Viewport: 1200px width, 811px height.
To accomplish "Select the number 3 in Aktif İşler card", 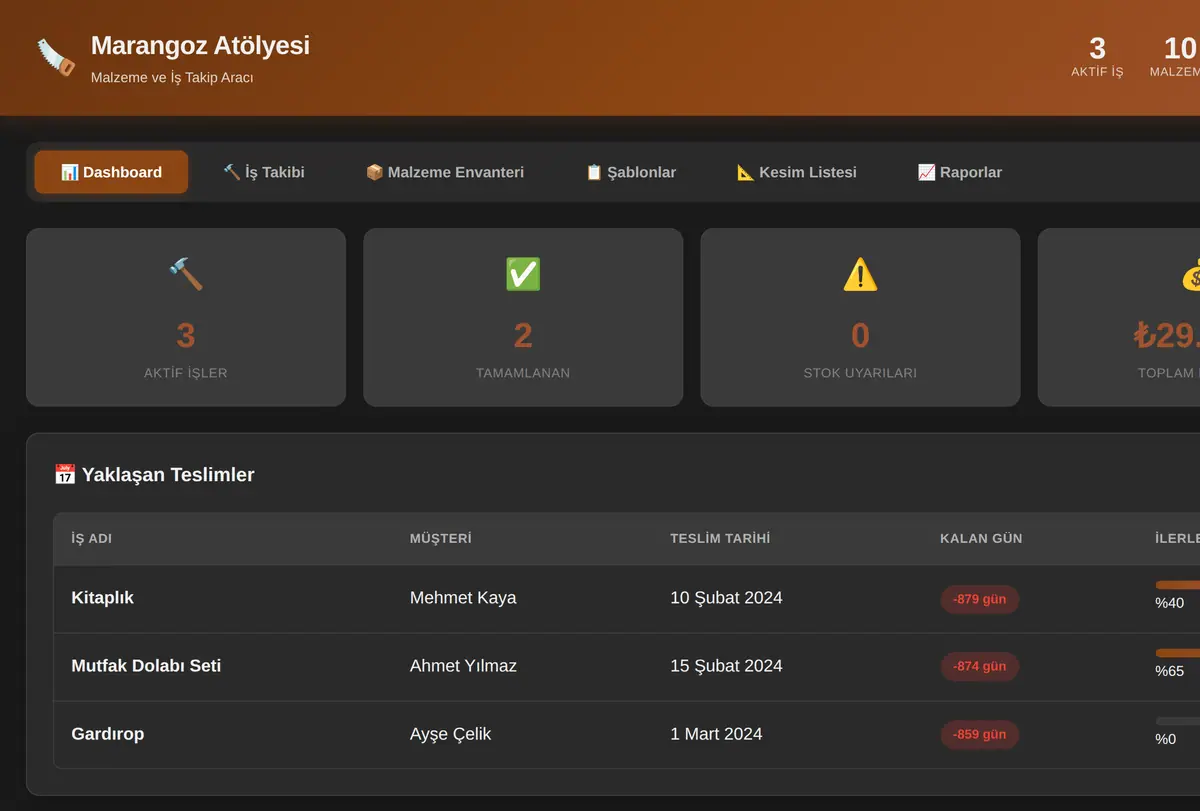I will point(186,335).
